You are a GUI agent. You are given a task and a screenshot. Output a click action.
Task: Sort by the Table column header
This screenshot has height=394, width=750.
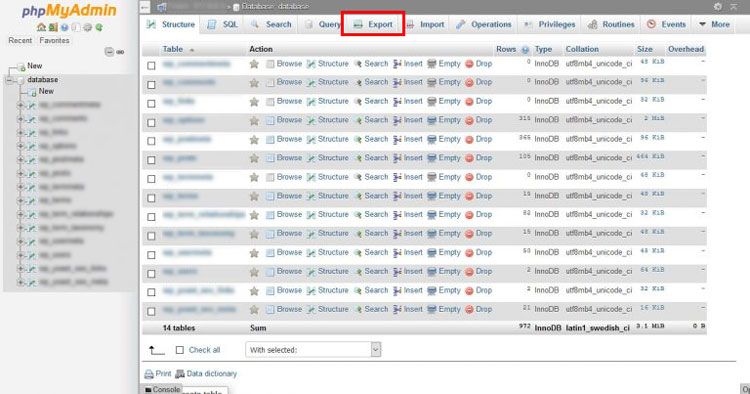pyautogui.click(x=173, y=49)
